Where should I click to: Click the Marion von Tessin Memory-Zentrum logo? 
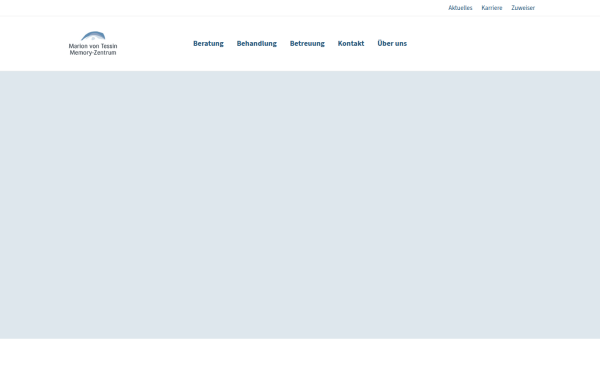coord(93,43)
